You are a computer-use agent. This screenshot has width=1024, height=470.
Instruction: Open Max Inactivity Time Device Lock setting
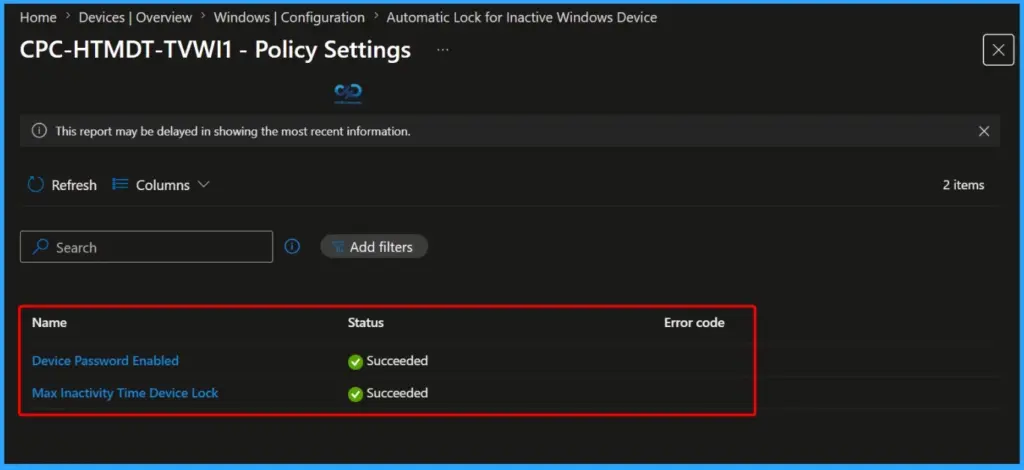click(x=125, y=393)
